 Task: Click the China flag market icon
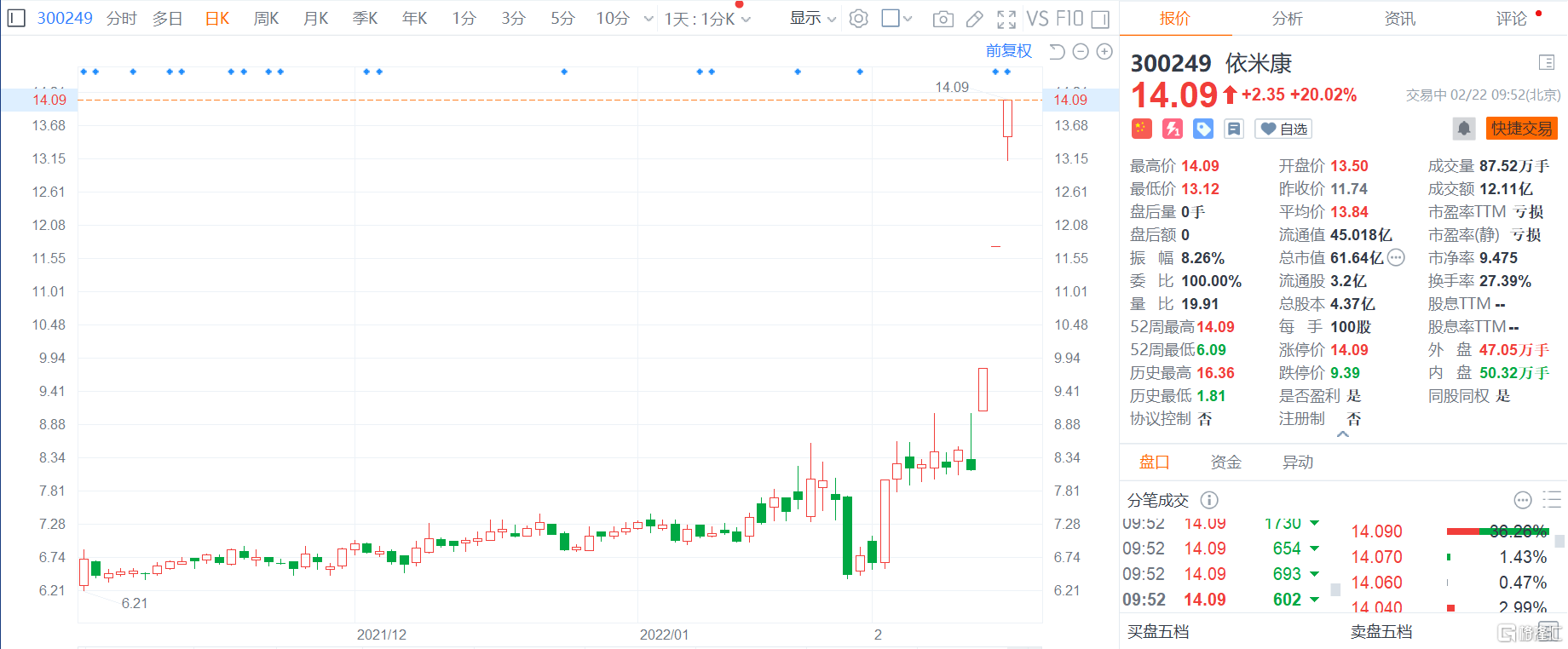[x=1141, y=129]
